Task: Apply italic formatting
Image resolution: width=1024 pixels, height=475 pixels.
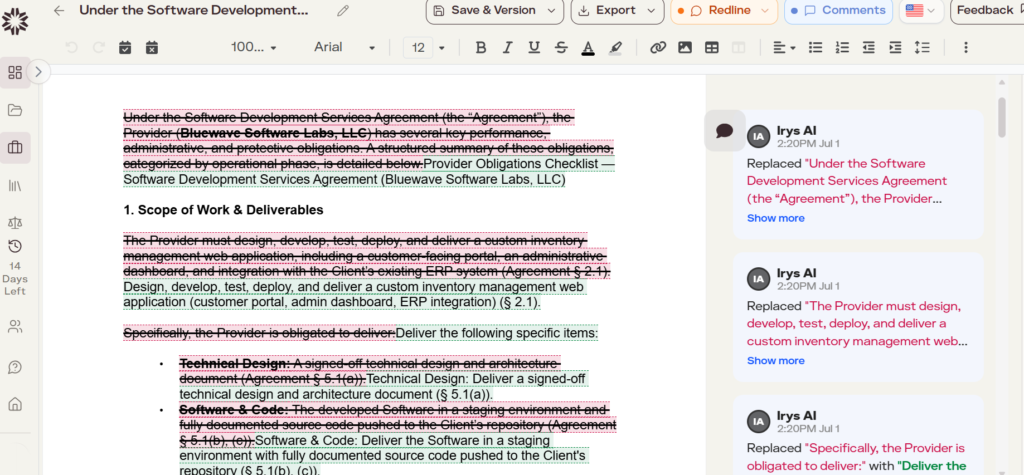Action: click(507, 48)
